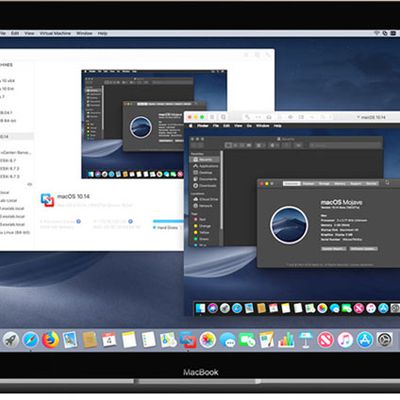Open the host Window menu
400x400 pixels.
[84, 33]
